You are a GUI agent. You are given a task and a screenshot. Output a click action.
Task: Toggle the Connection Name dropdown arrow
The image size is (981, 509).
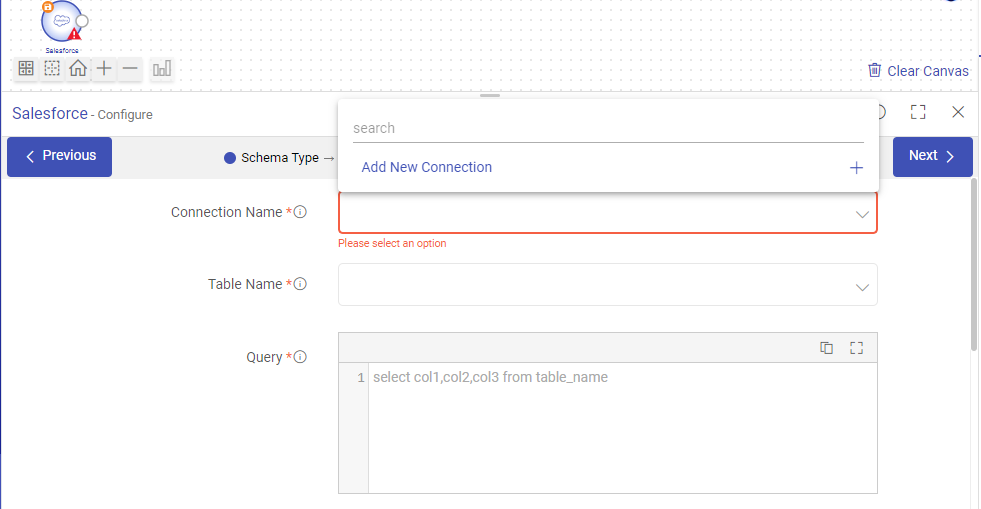tap(862, 214)
